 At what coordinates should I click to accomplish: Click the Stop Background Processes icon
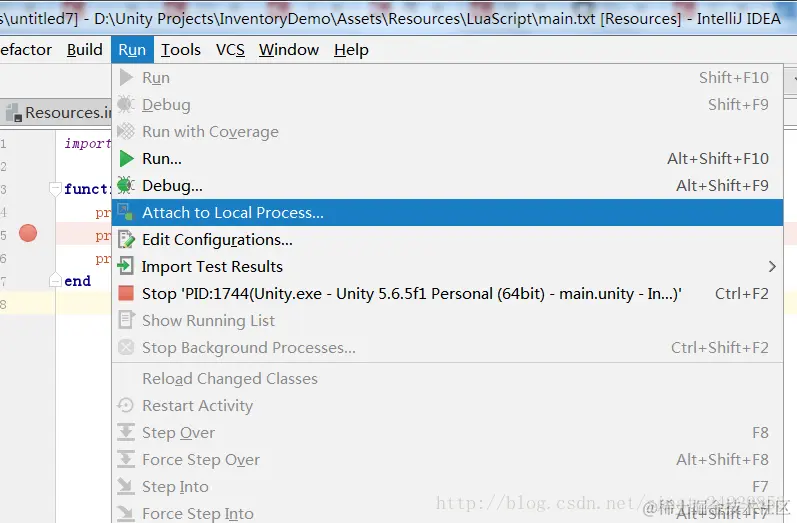126,347
